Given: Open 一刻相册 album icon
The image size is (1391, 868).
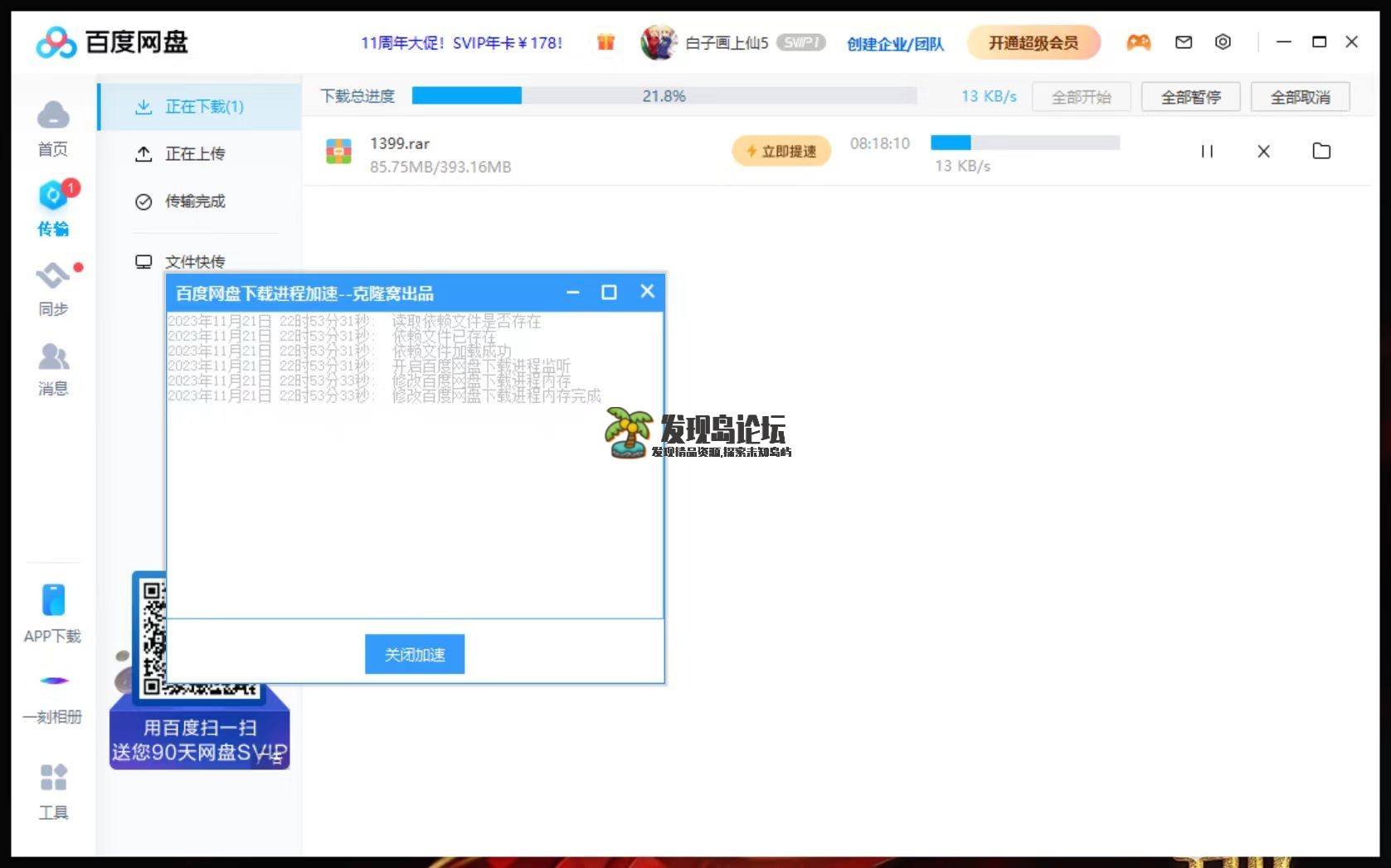Looking at the screenshot, I should click(53, 681).
